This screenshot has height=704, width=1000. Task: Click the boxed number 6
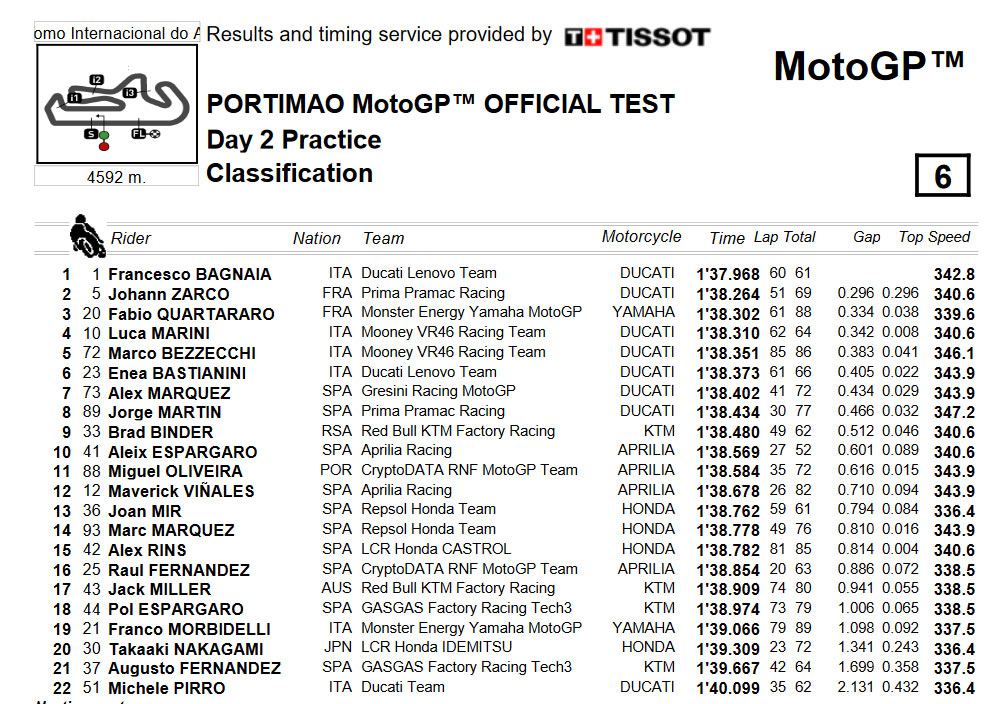click(x=943, y=175)
